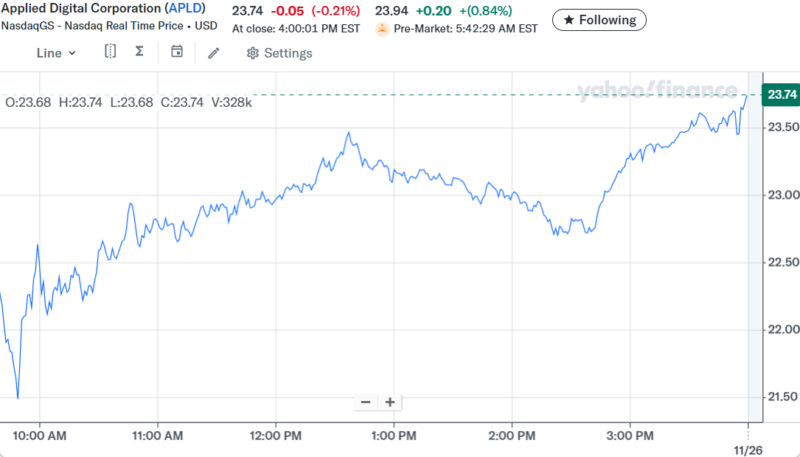This screenshot has height=457, width=800.
Task: Open chart Settings
Action: click(x=279, y=53)
